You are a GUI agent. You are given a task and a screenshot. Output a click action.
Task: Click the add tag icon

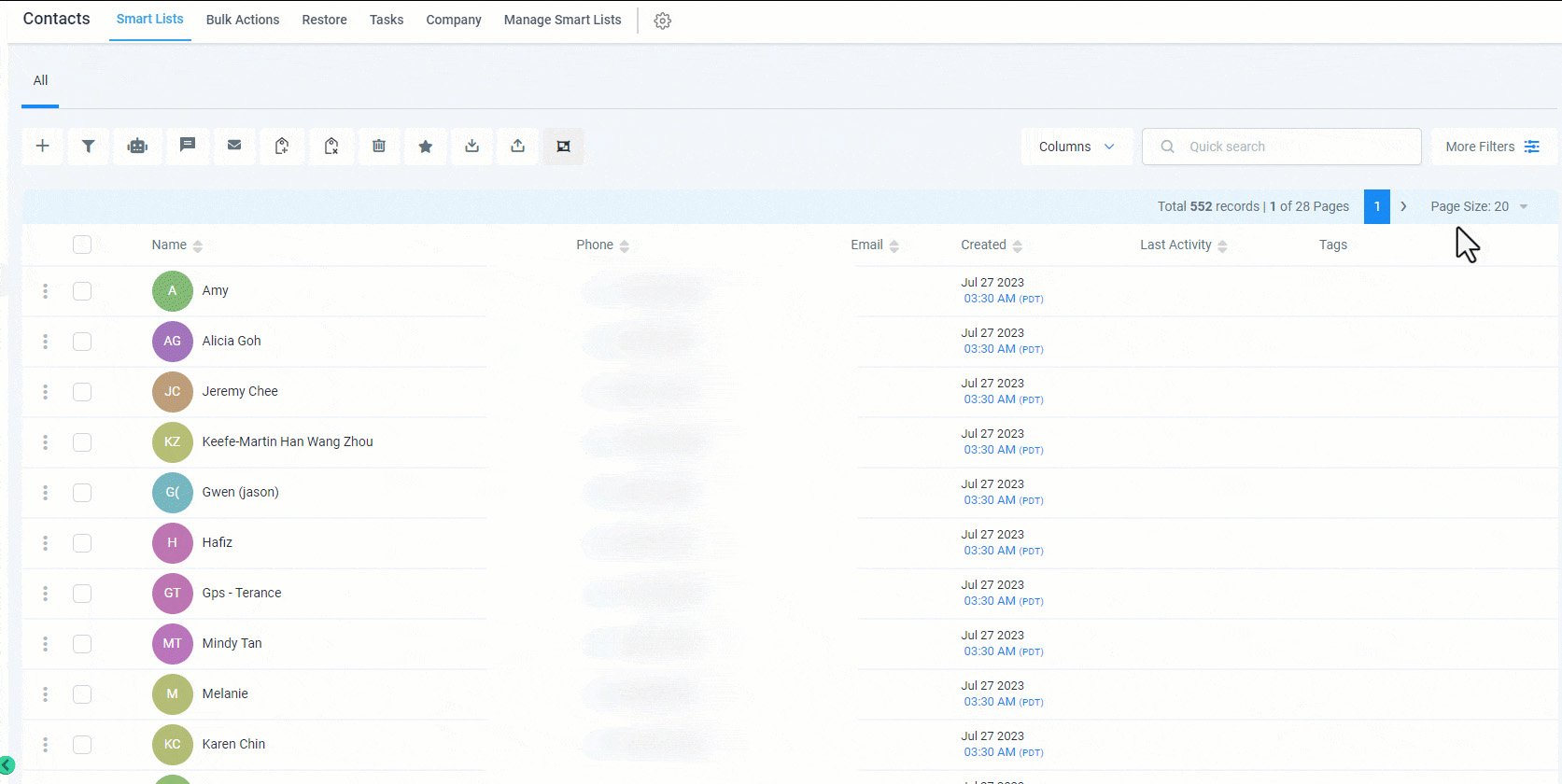tap(282, 147)
